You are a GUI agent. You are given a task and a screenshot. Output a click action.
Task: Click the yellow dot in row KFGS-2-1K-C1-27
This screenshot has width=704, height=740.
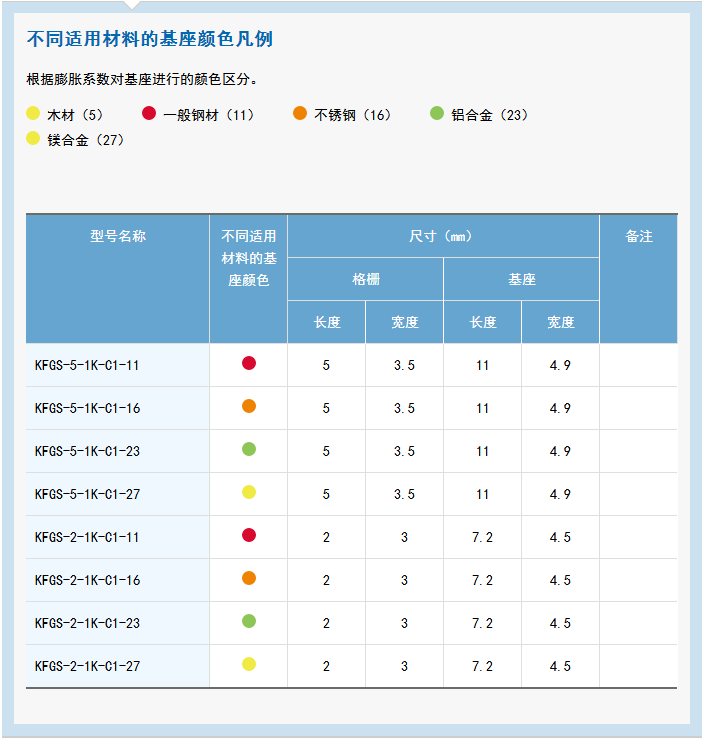(249, 664)
